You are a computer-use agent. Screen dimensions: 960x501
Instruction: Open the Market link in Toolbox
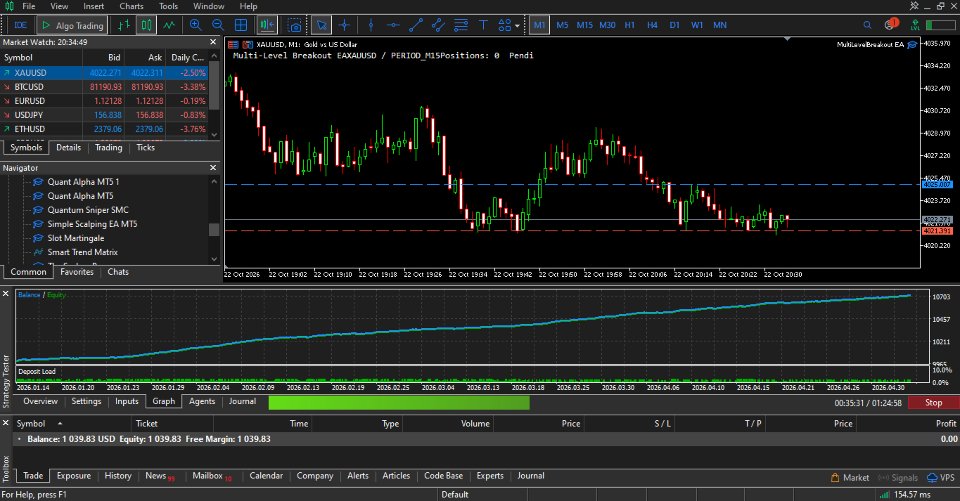[x=850, y=478]
